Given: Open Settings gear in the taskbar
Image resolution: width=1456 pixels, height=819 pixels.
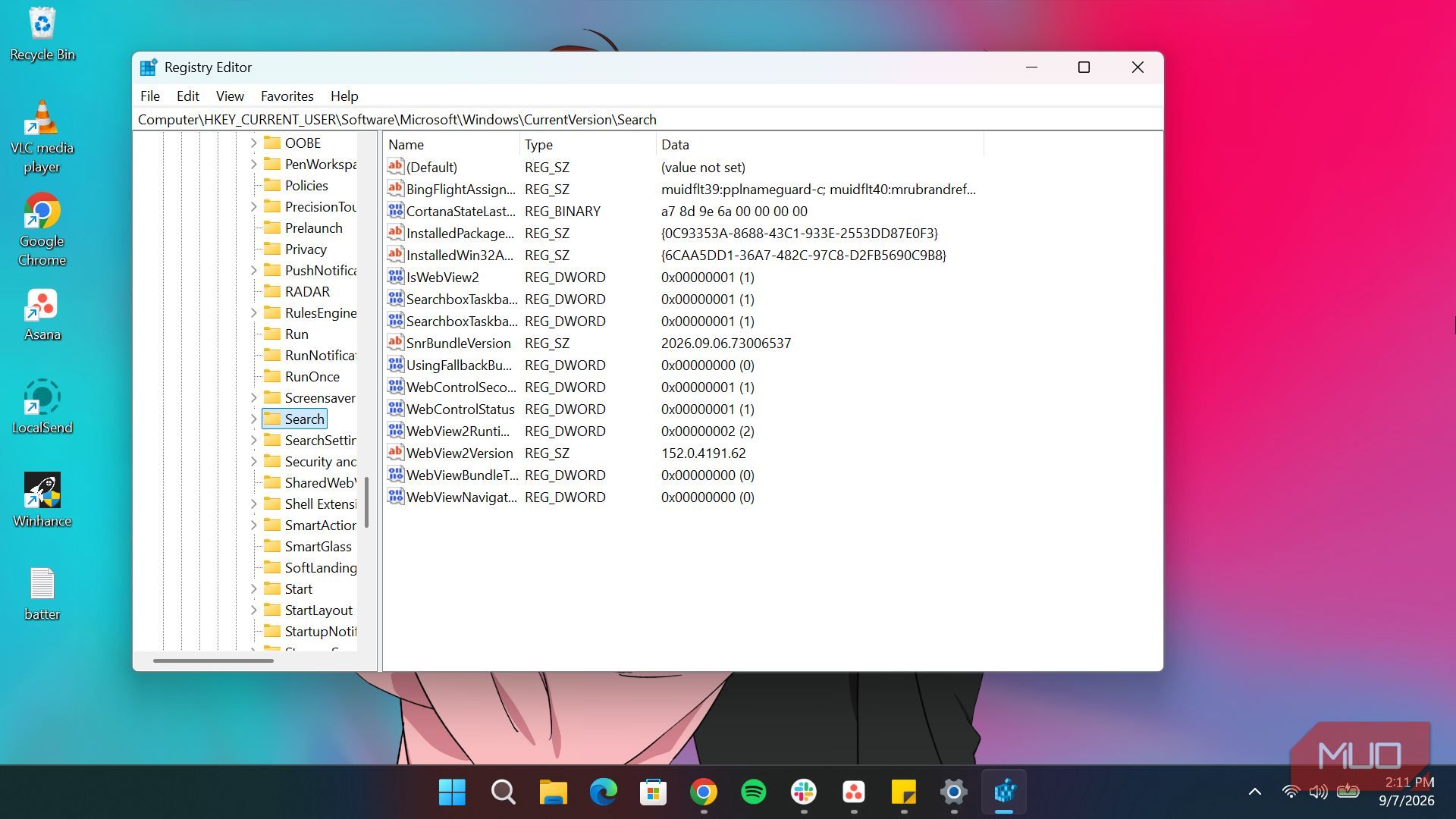Looking at the screenshot, I should click(954, 792).
